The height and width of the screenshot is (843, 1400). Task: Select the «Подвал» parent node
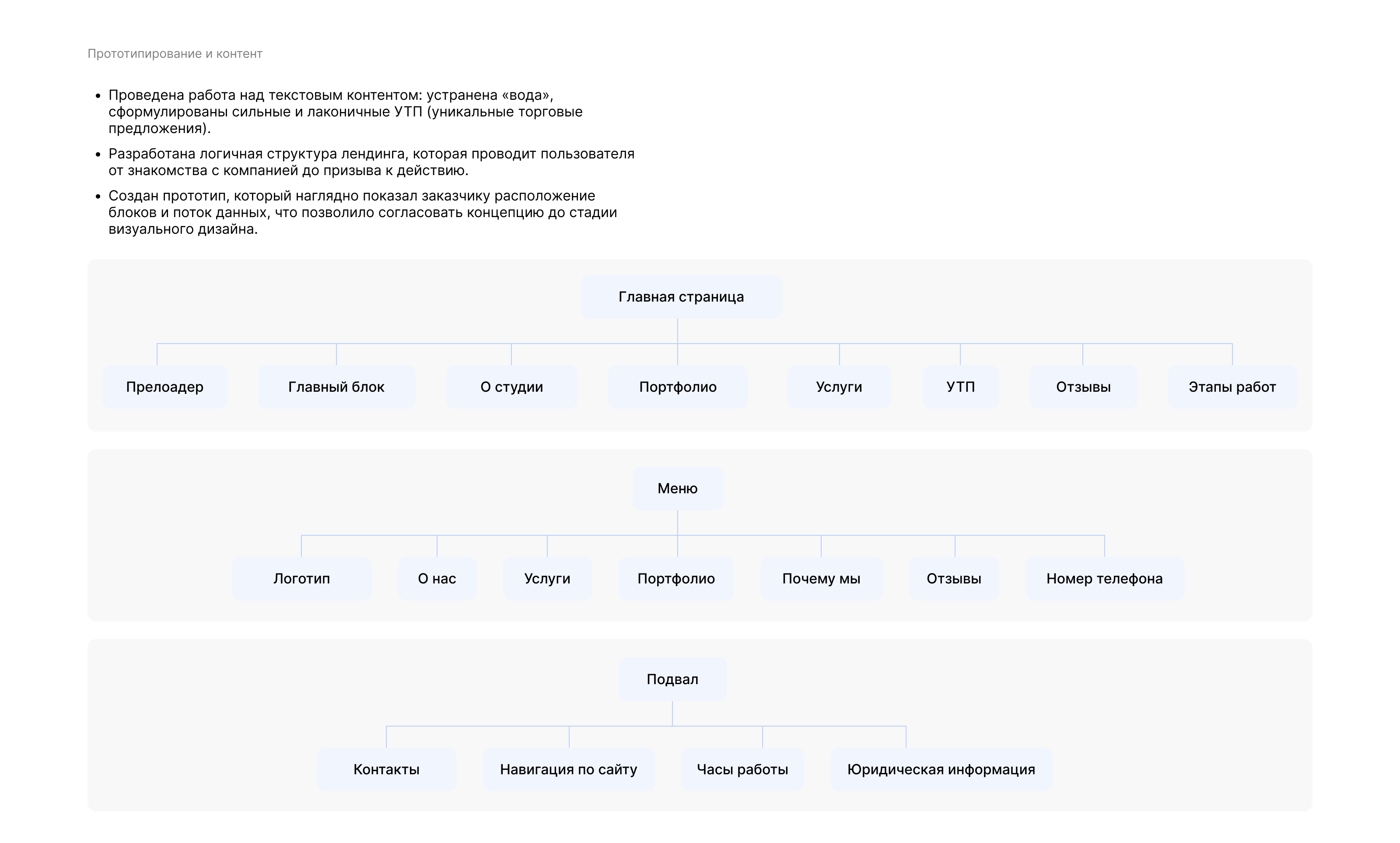point(672,679)
